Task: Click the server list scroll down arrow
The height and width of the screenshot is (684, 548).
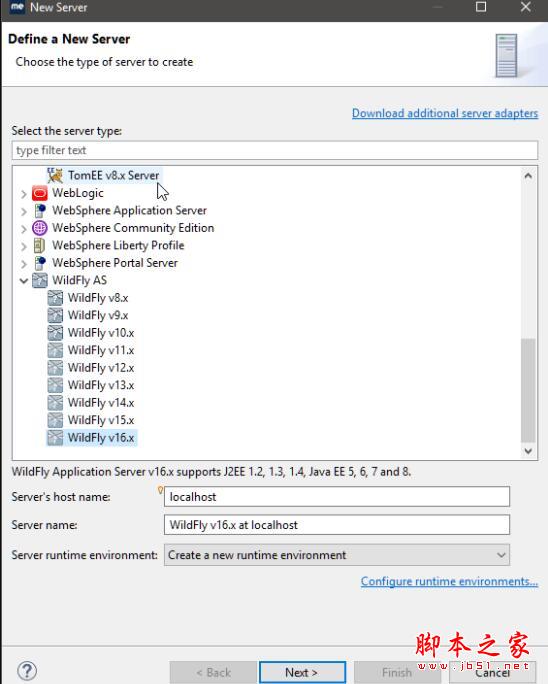Action: (528, 451)
